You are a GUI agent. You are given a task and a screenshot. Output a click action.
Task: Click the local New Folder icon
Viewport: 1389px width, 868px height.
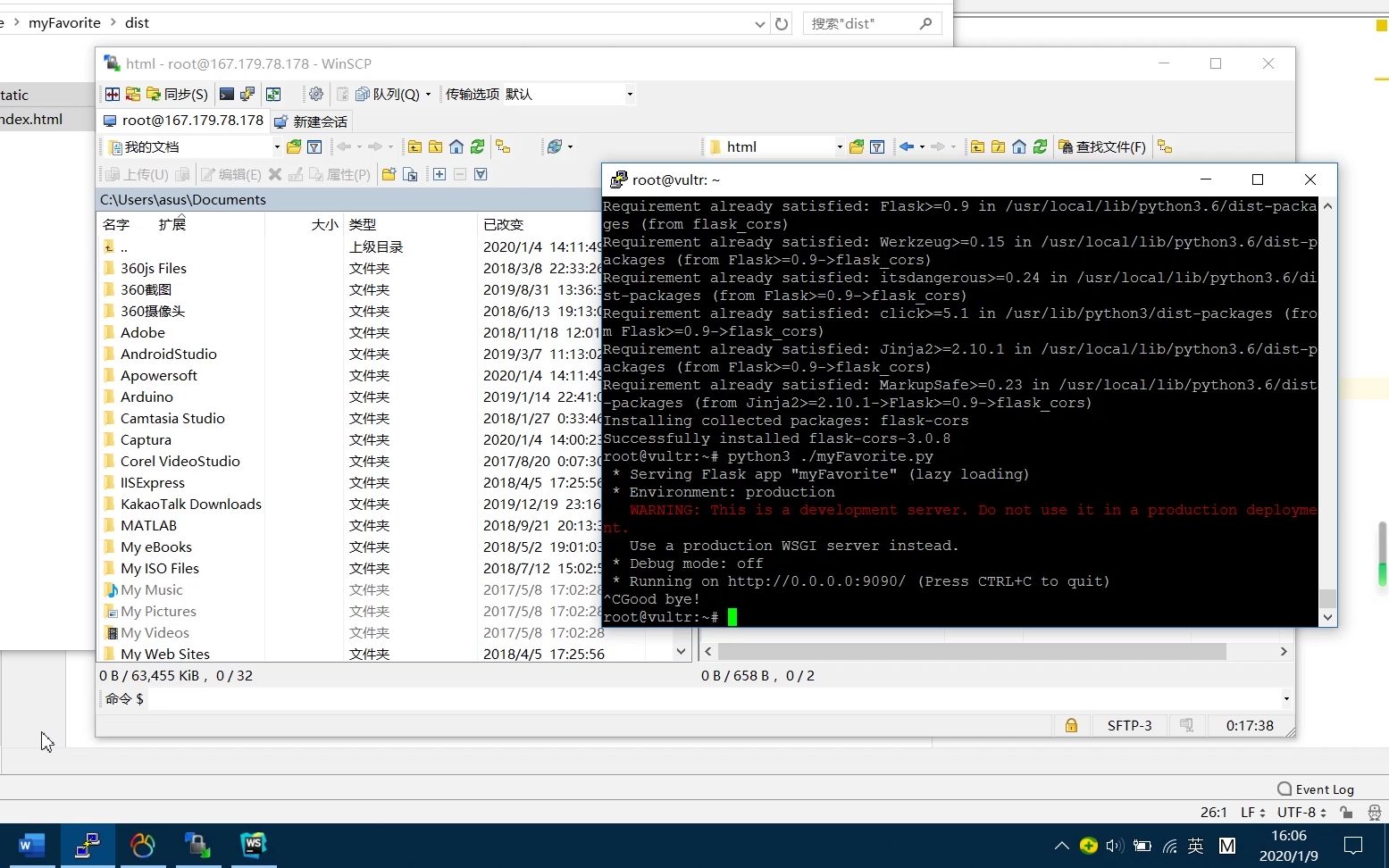(x=389, y=174)
